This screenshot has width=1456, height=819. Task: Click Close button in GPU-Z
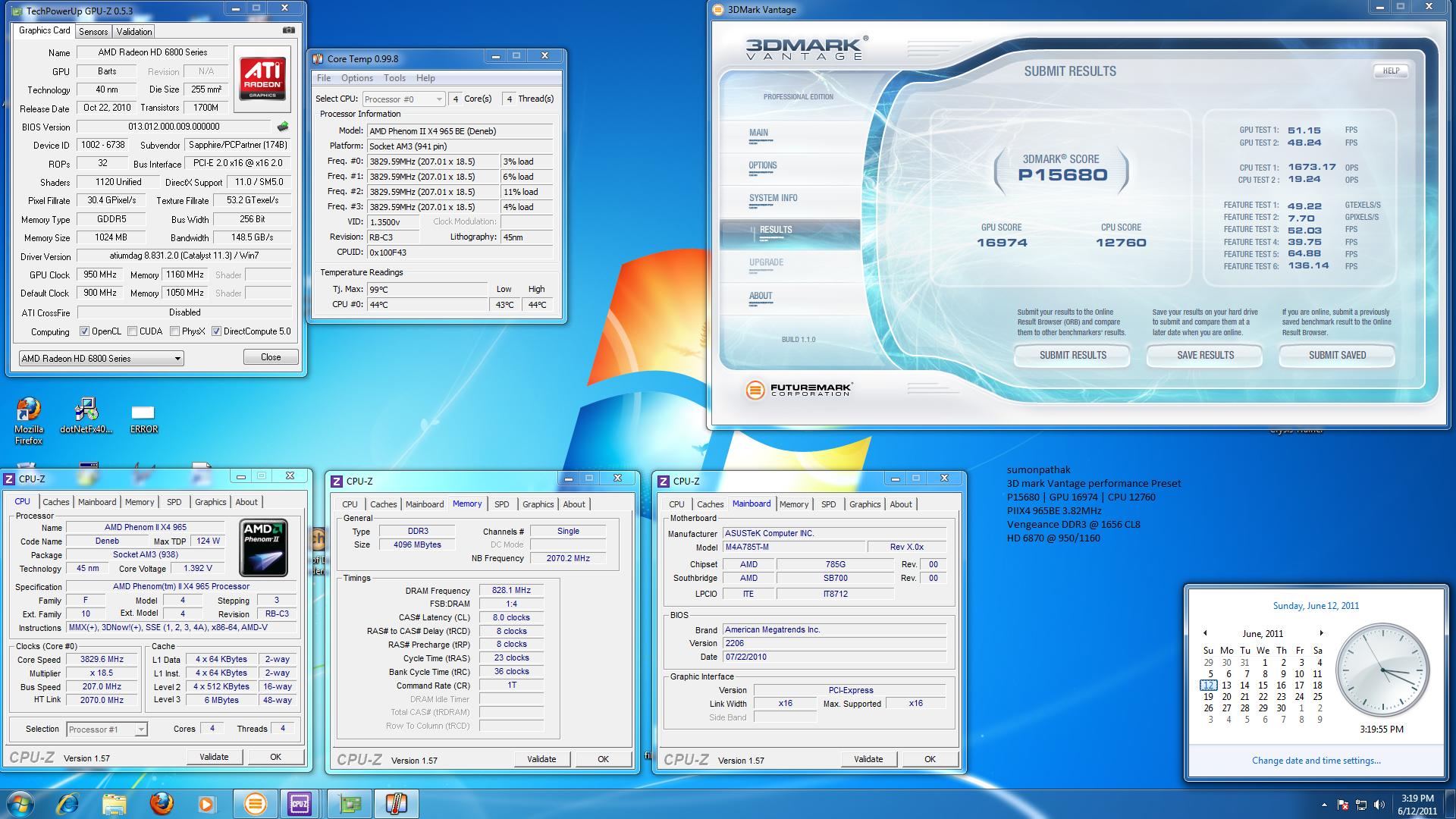coord(271,357)
